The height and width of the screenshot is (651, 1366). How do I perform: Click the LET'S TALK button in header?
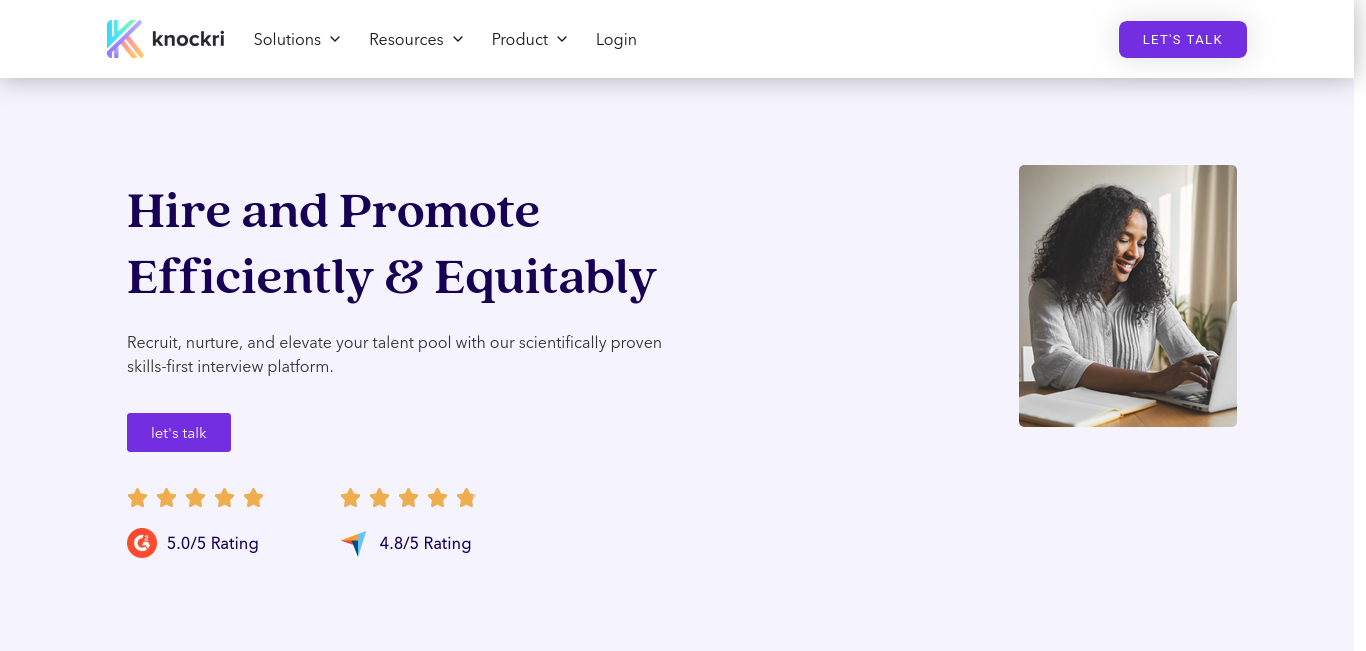click(1183, 39)
